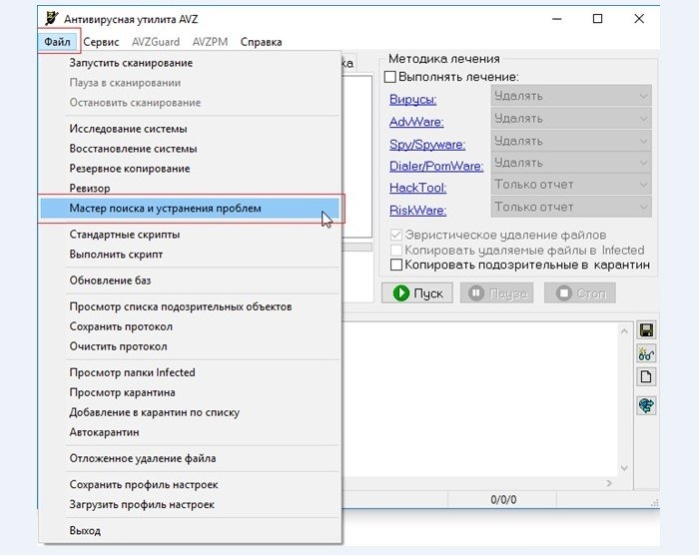Select Исследование системы menu item

[190, 129]
